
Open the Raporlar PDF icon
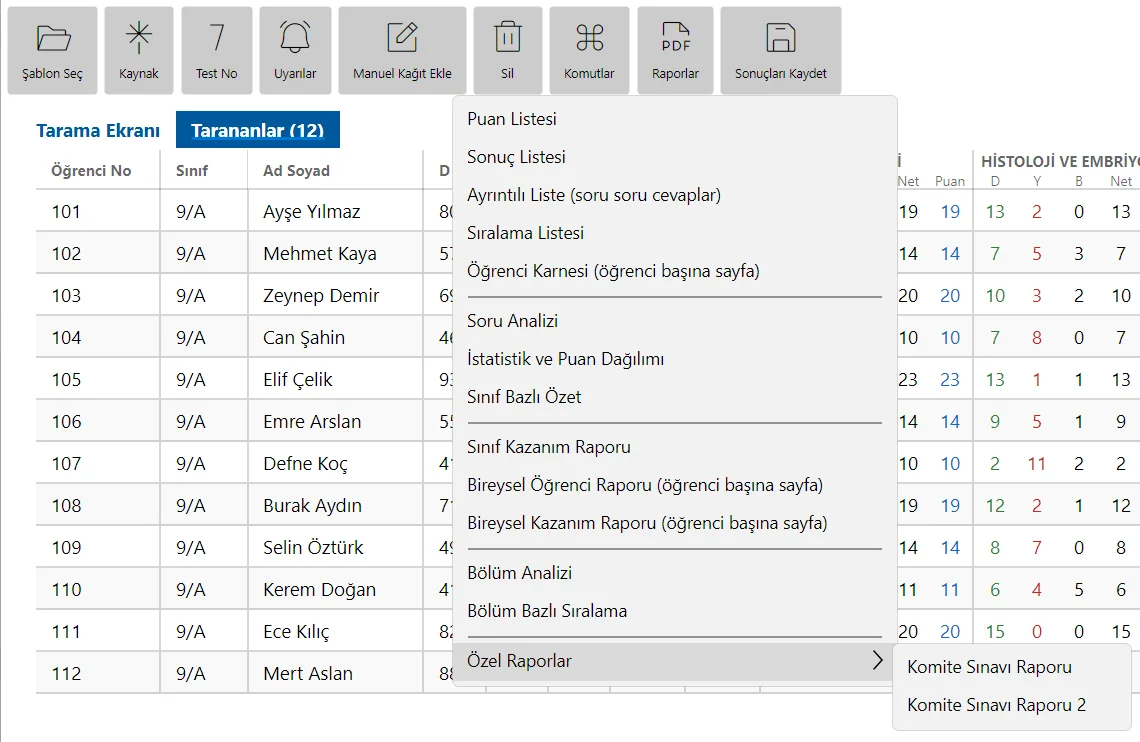675,38
